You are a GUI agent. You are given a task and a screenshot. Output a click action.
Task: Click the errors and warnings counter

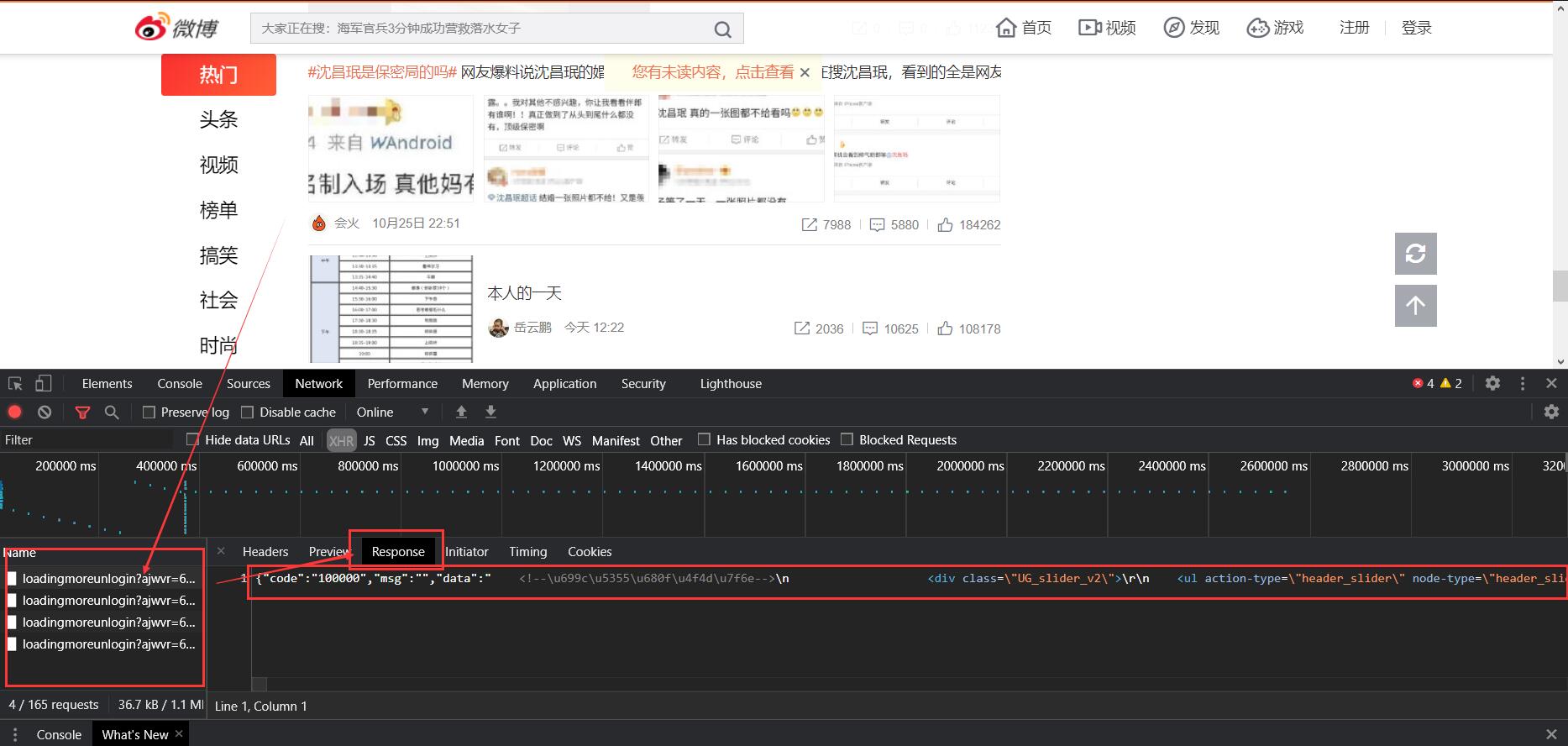[x=1437, y=383]
